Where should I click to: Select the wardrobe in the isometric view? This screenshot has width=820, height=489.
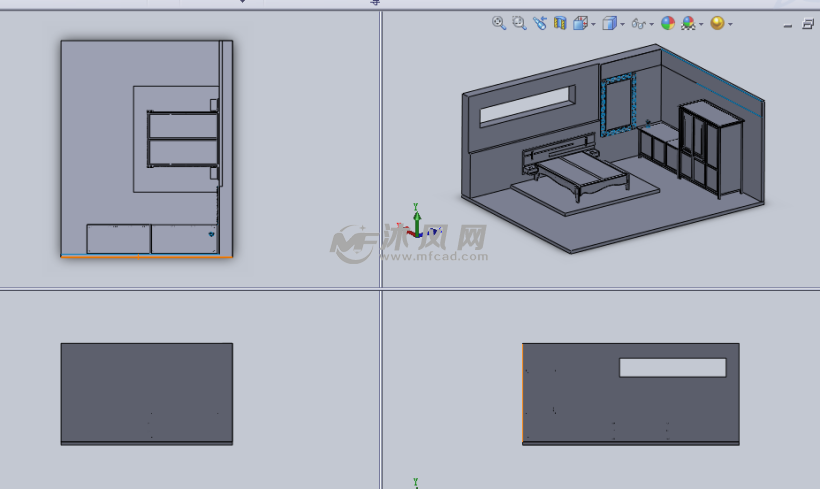click(710, 150)
